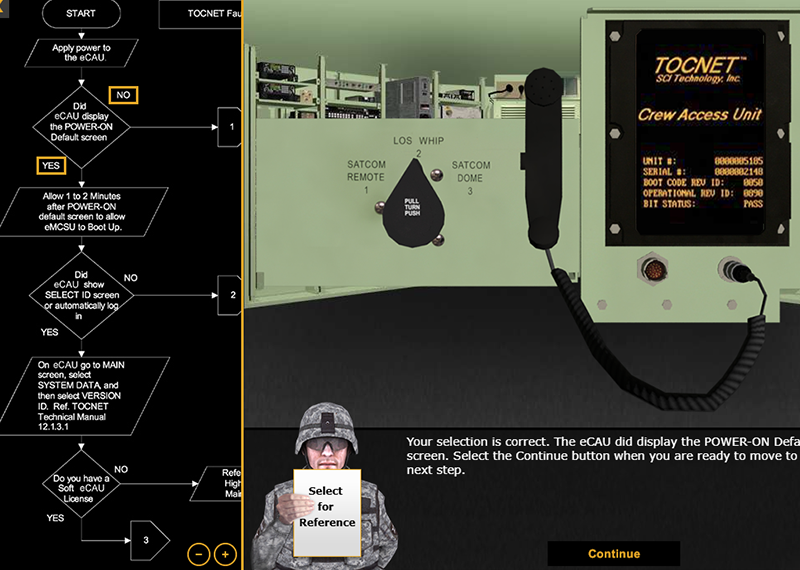
Task: Click off-page connector 2 in flowchart
Action: pyautogui.click(x=230, y=295)
